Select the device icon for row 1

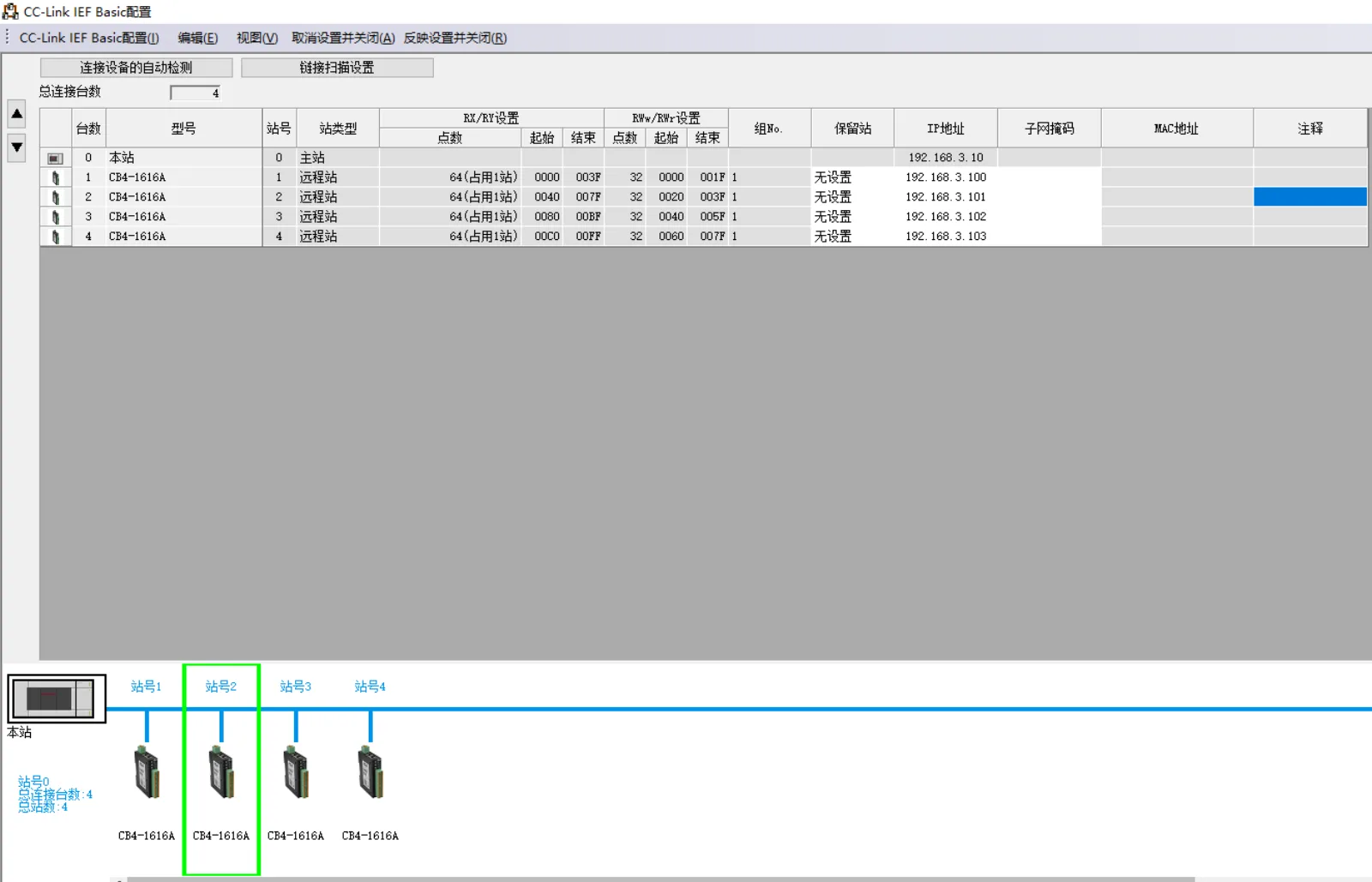coord(56,177)
